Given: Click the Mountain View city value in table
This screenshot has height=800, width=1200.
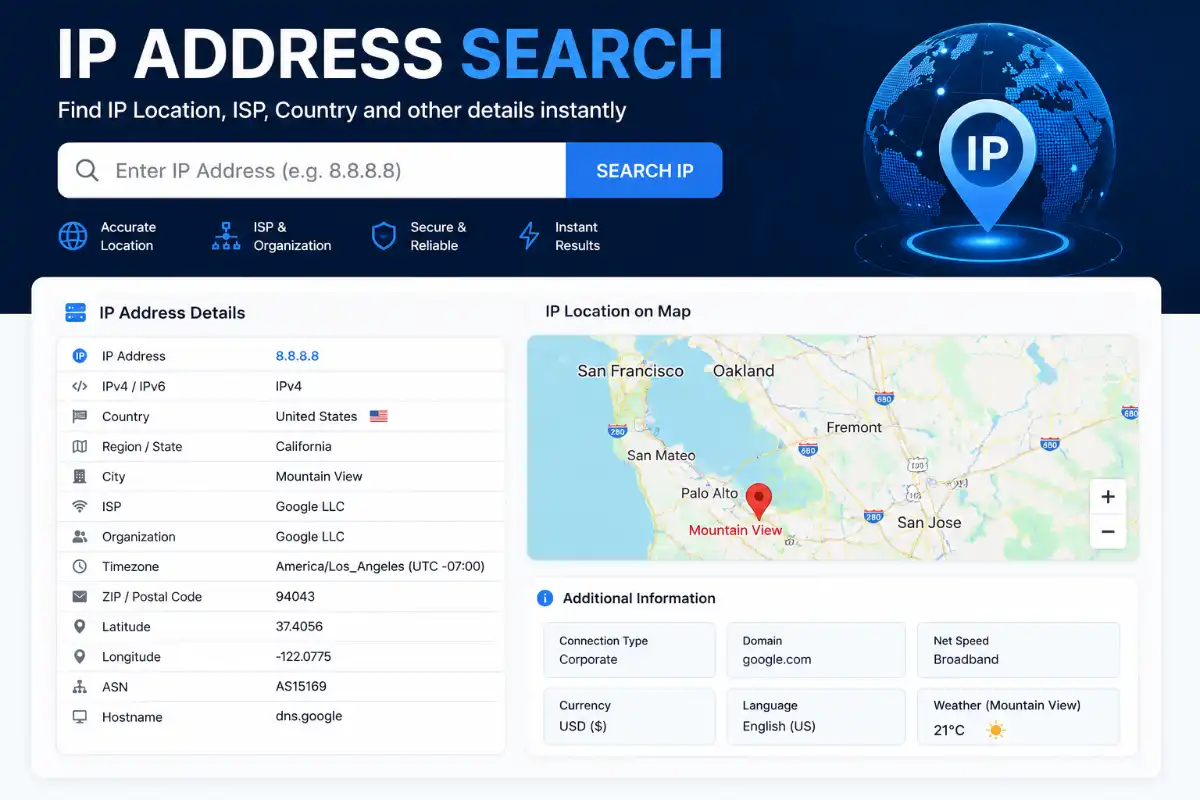Looking at the screenshot, I should (319, 476).
